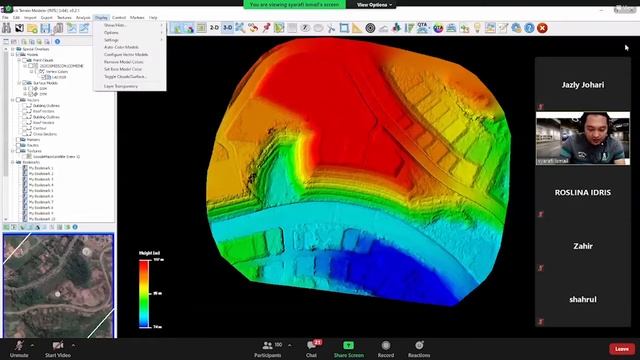The width and height of the screenshot is (640, 360).
Task: Collapse the Surface Models tree node
Action: [x=19, y=83]
